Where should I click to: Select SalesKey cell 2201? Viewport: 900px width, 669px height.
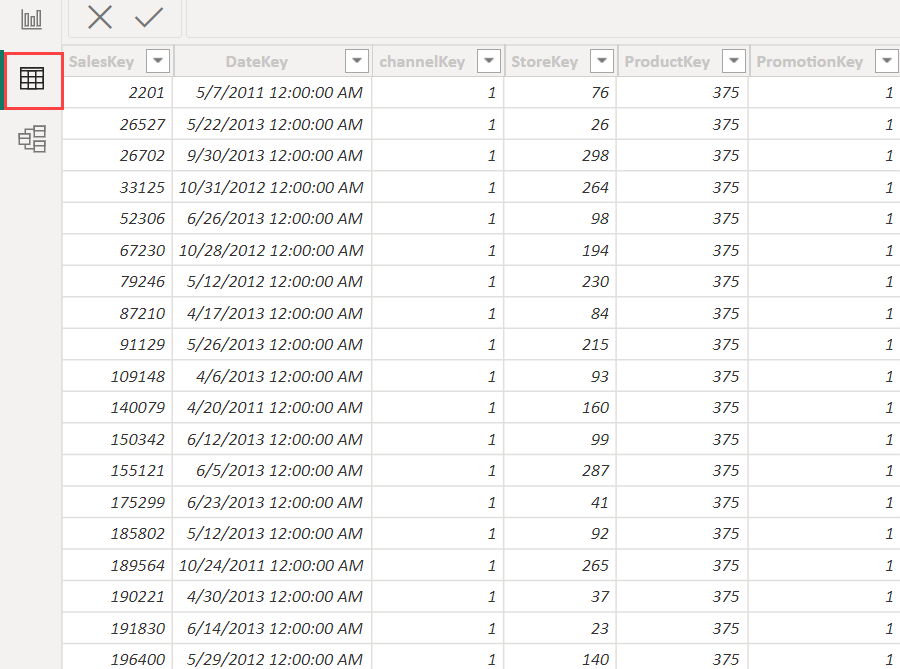118,92
